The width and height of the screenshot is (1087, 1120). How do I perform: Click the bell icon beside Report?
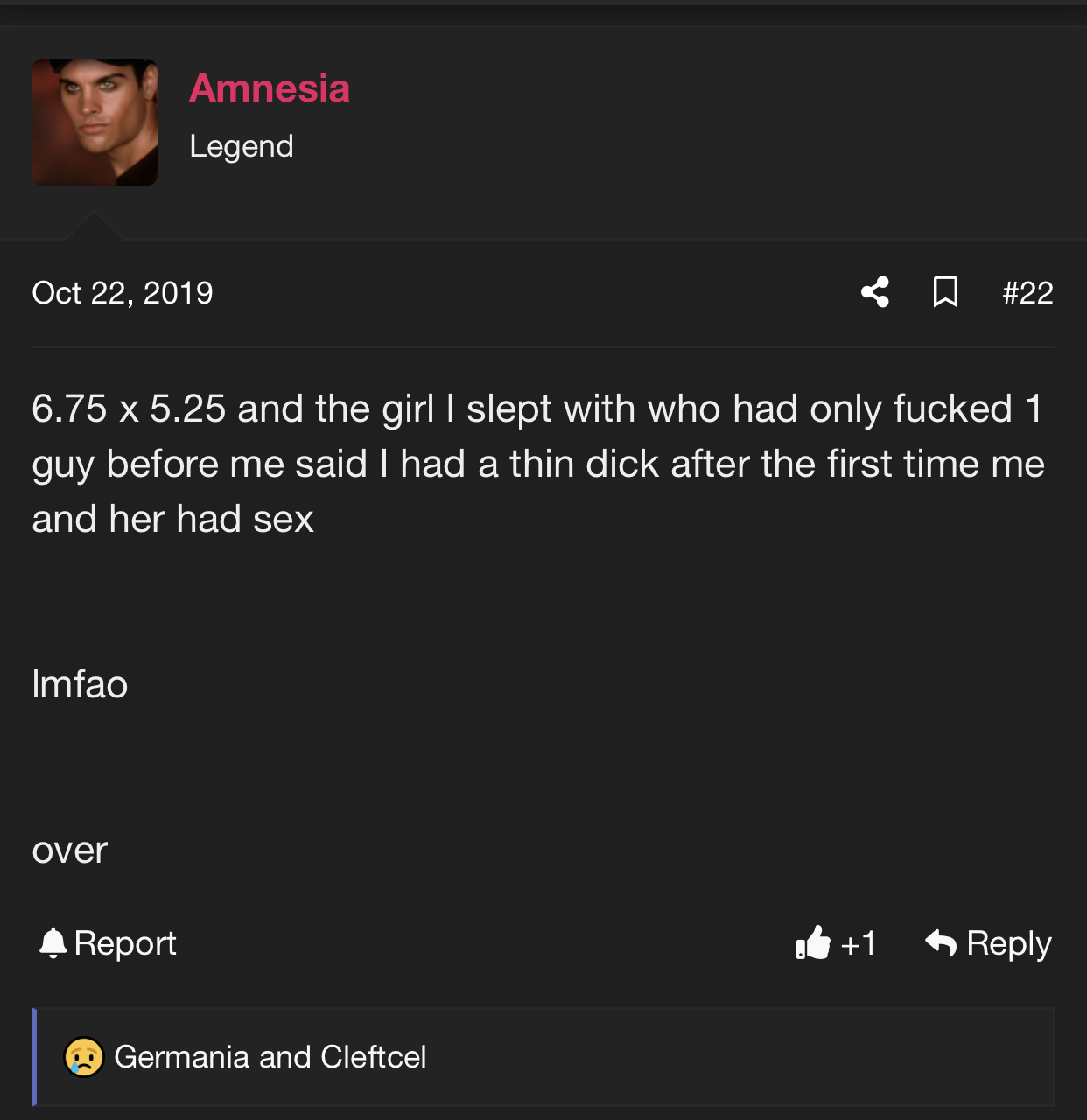coord(53,942)
